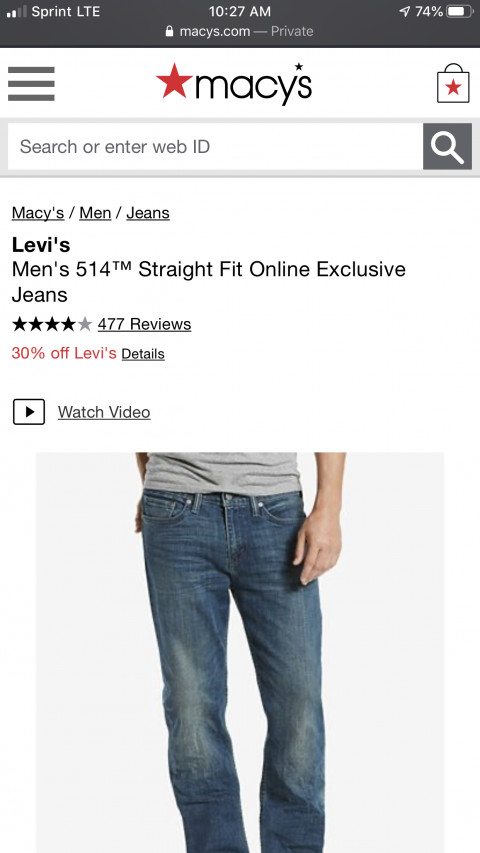Tap the magnifying glass search button

[447, 146]
